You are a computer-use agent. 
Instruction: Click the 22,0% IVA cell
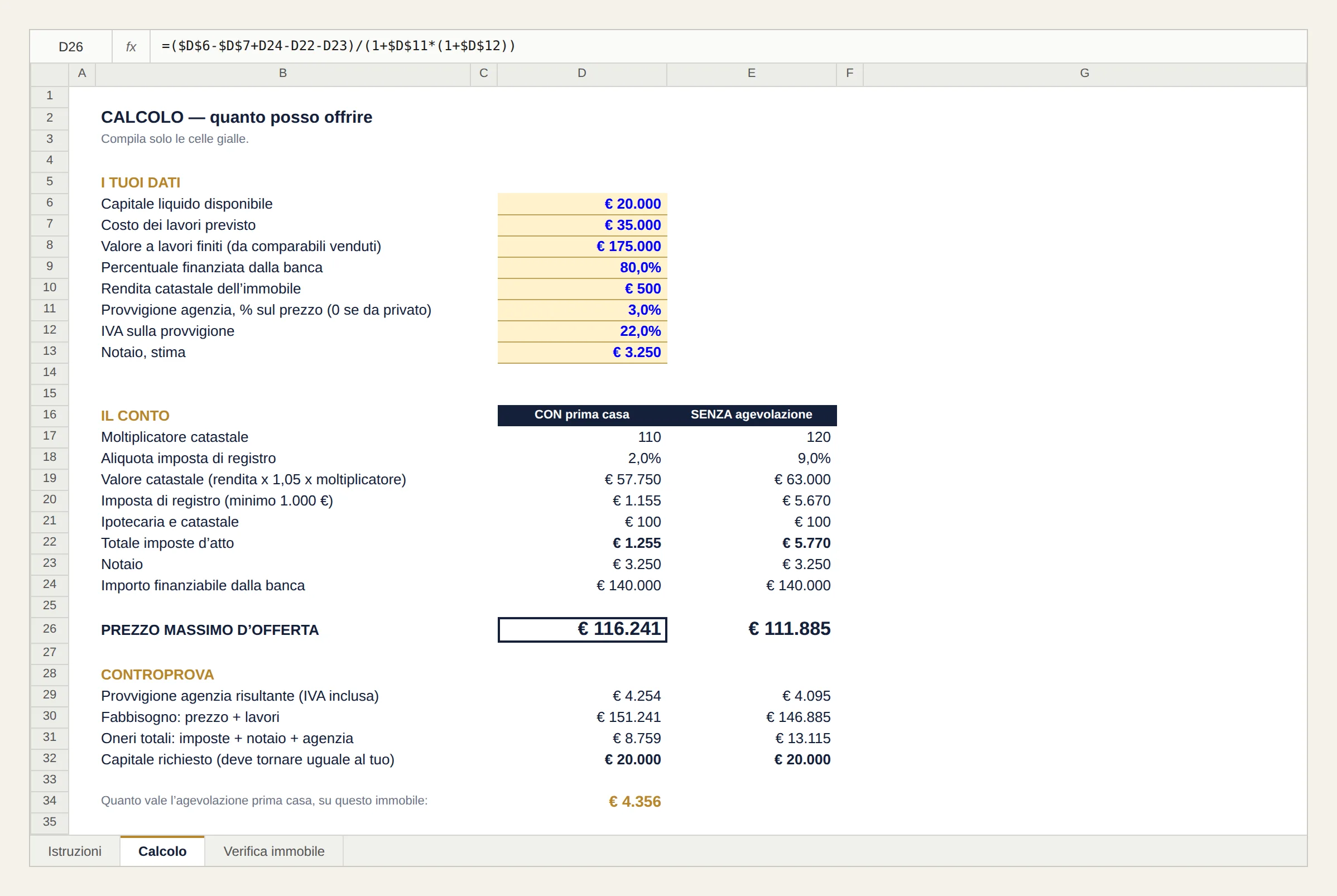(x=582, y=331)
